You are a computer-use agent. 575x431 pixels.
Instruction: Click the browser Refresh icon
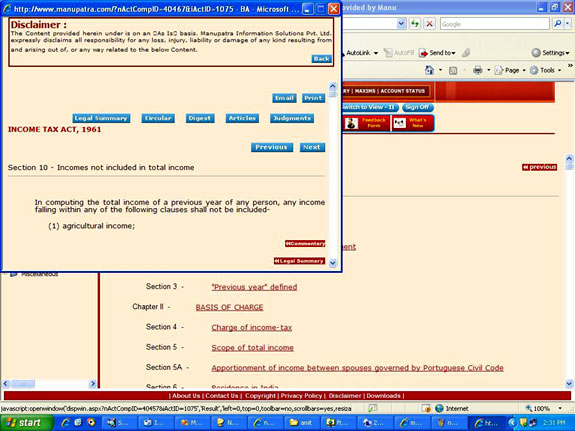tap(415, 24)
